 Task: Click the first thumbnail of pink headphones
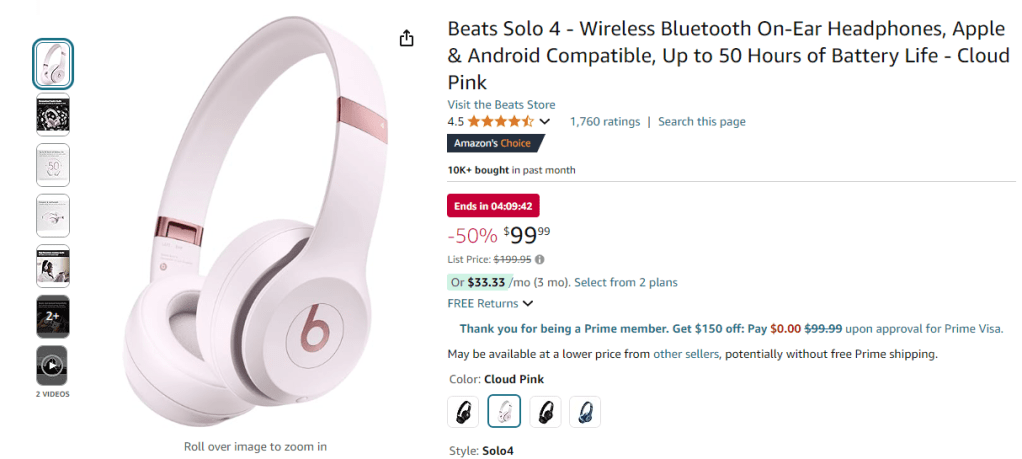coord(53,64)
